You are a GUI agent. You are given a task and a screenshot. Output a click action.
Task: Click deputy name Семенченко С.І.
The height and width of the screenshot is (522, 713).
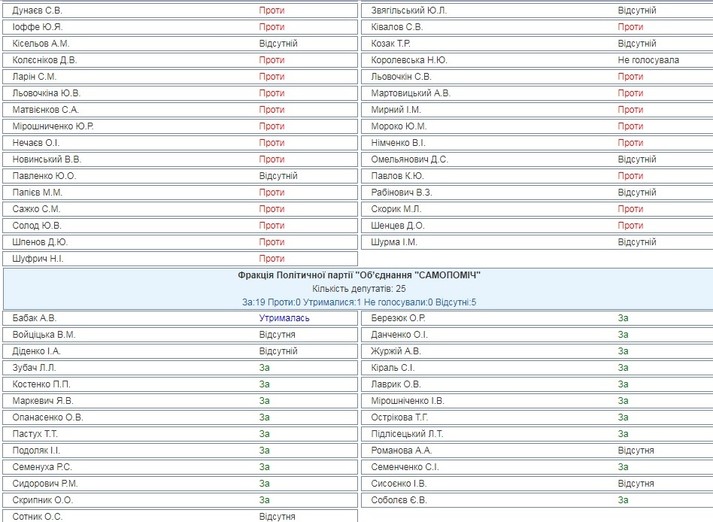click(x=405, y=466)
